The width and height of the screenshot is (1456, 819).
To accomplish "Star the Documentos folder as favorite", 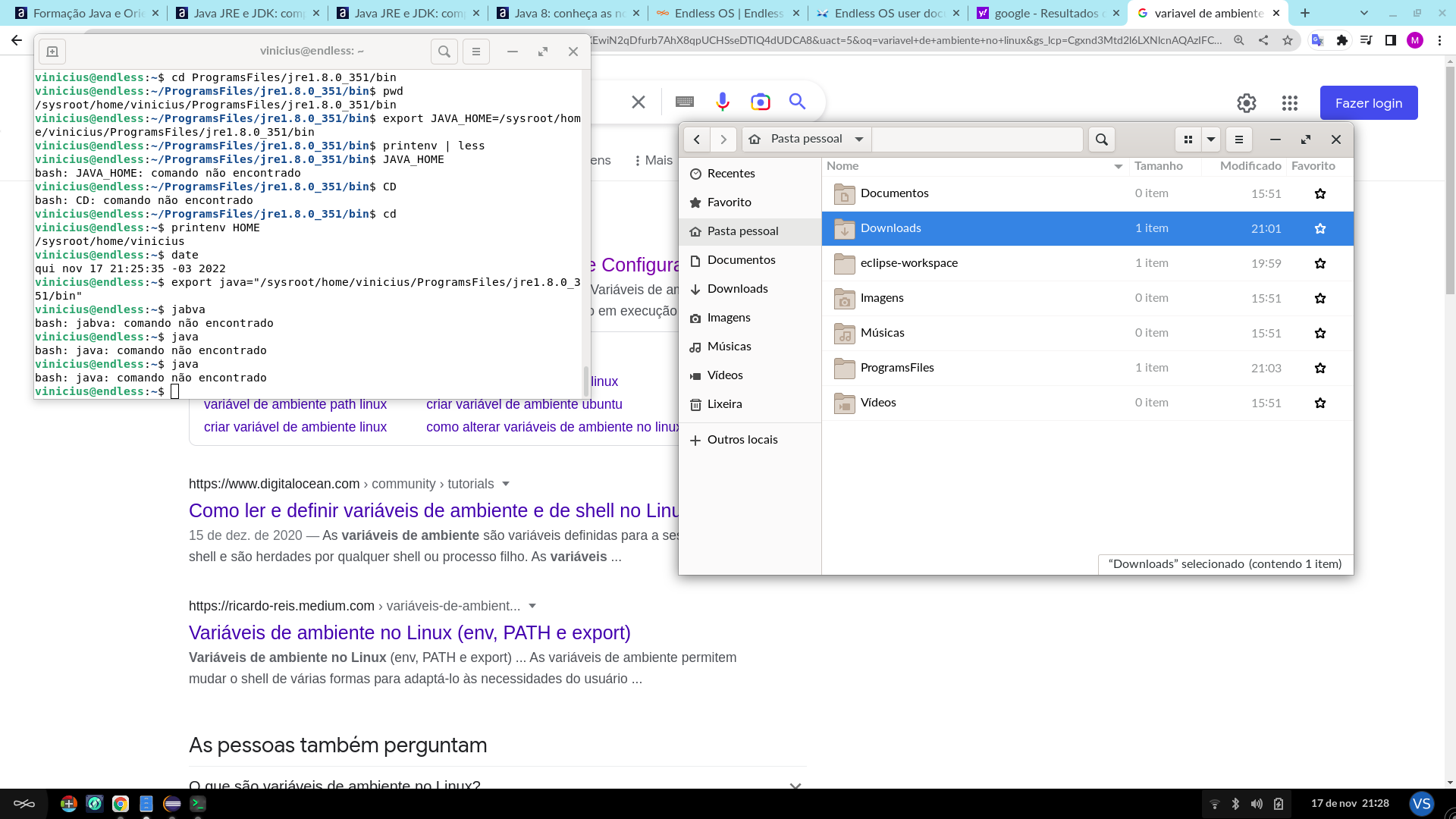I will (x=1320, y=194).
